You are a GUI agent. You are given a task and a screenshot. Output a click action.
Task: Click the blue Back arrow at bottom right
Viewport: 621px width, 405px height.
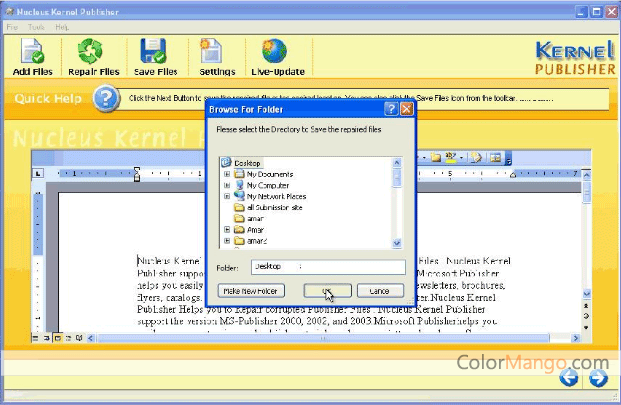(569, 377)
